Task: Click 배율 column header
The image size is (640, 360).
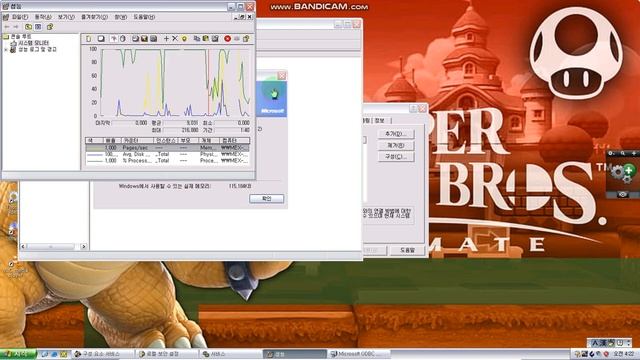Action: point(111,140)
